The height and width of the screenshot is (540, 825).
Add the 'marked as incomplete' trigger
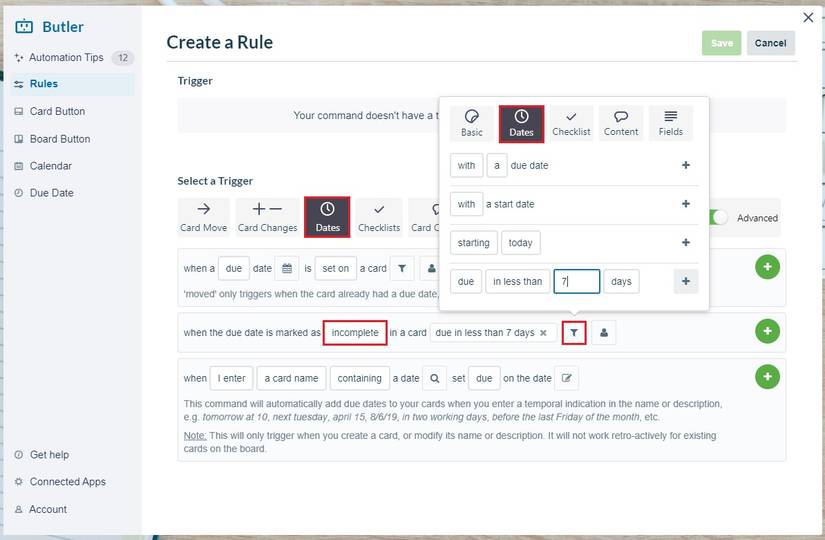click(x=767, y=331)
